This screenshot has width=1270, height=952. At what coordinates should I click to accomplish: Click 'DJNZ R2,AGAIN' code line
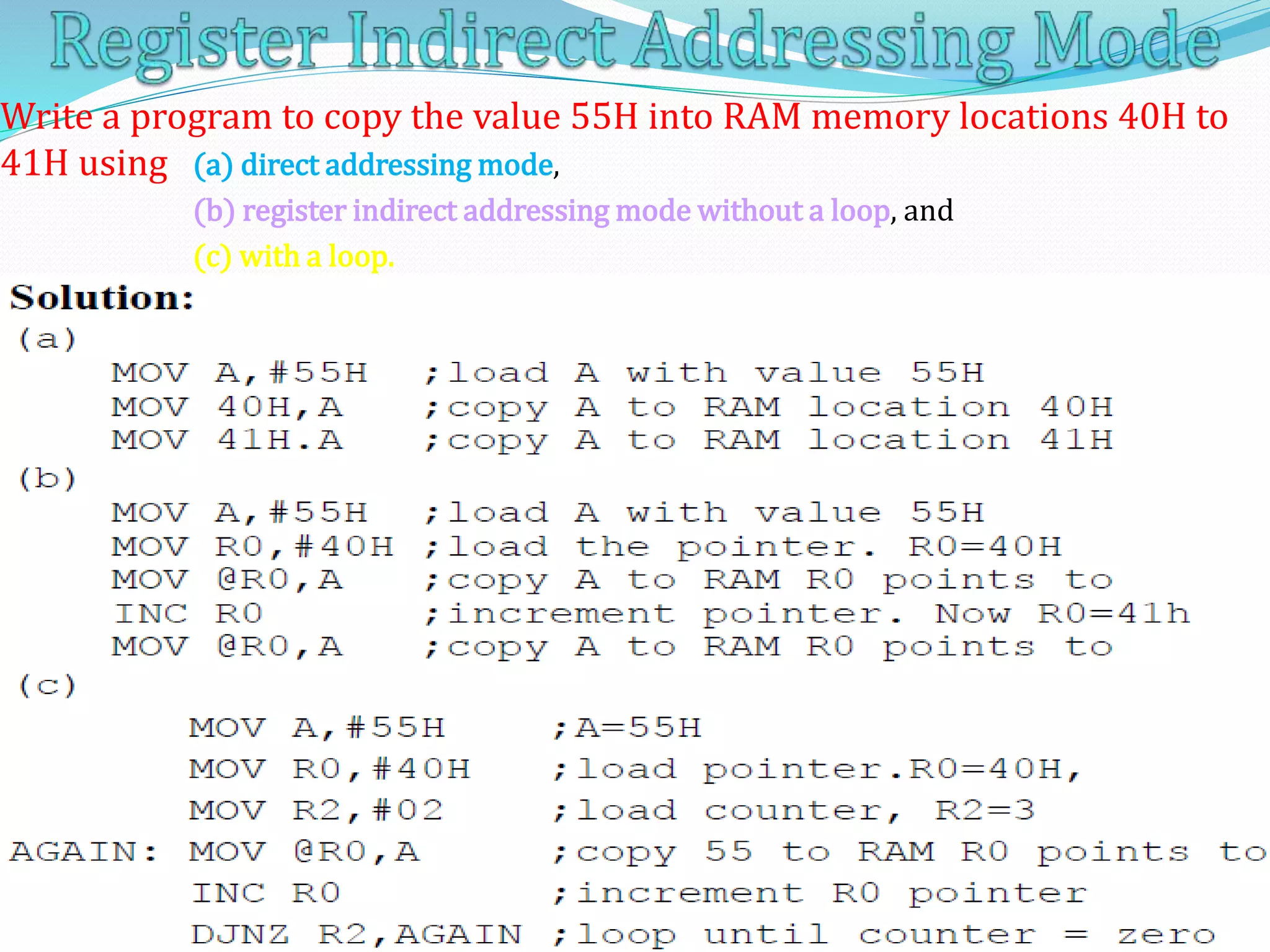coord(356,934)
